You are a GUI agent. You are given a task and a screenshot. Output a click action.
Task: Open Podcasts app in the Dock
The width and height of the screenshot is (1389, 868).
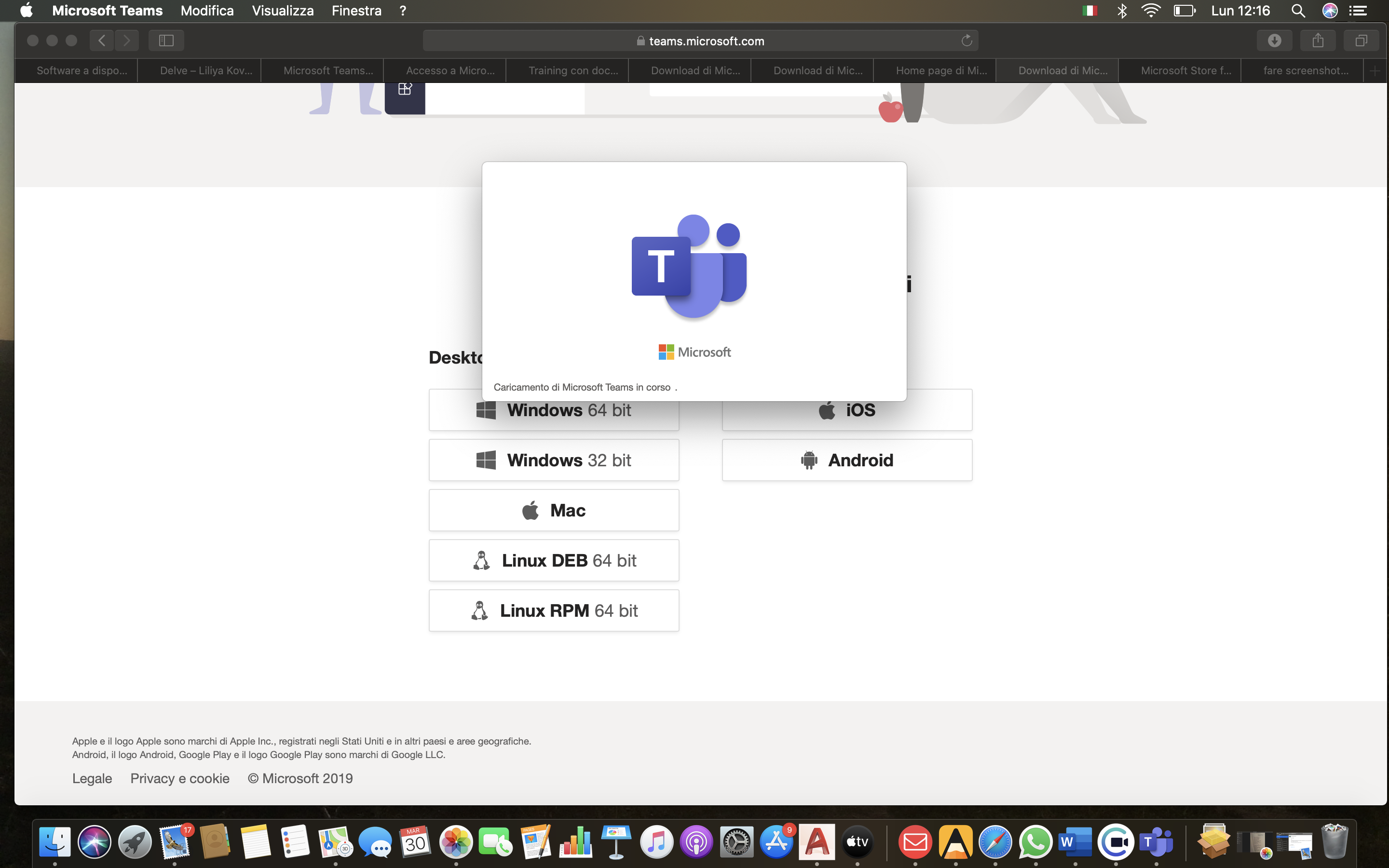pyautogui.click(x=696, y=842)
